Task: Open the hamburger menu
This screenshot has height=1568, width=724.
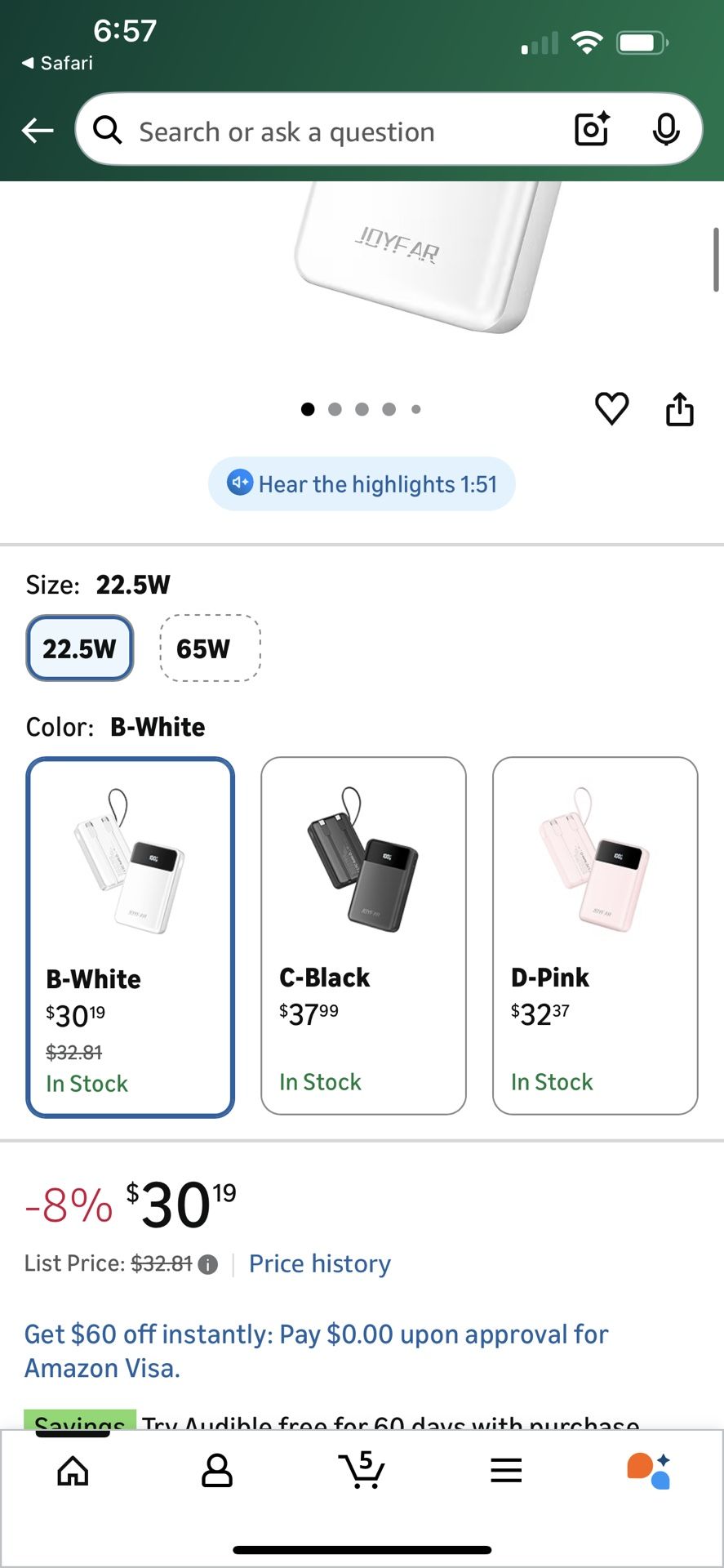Action: tap(506, 1471)
